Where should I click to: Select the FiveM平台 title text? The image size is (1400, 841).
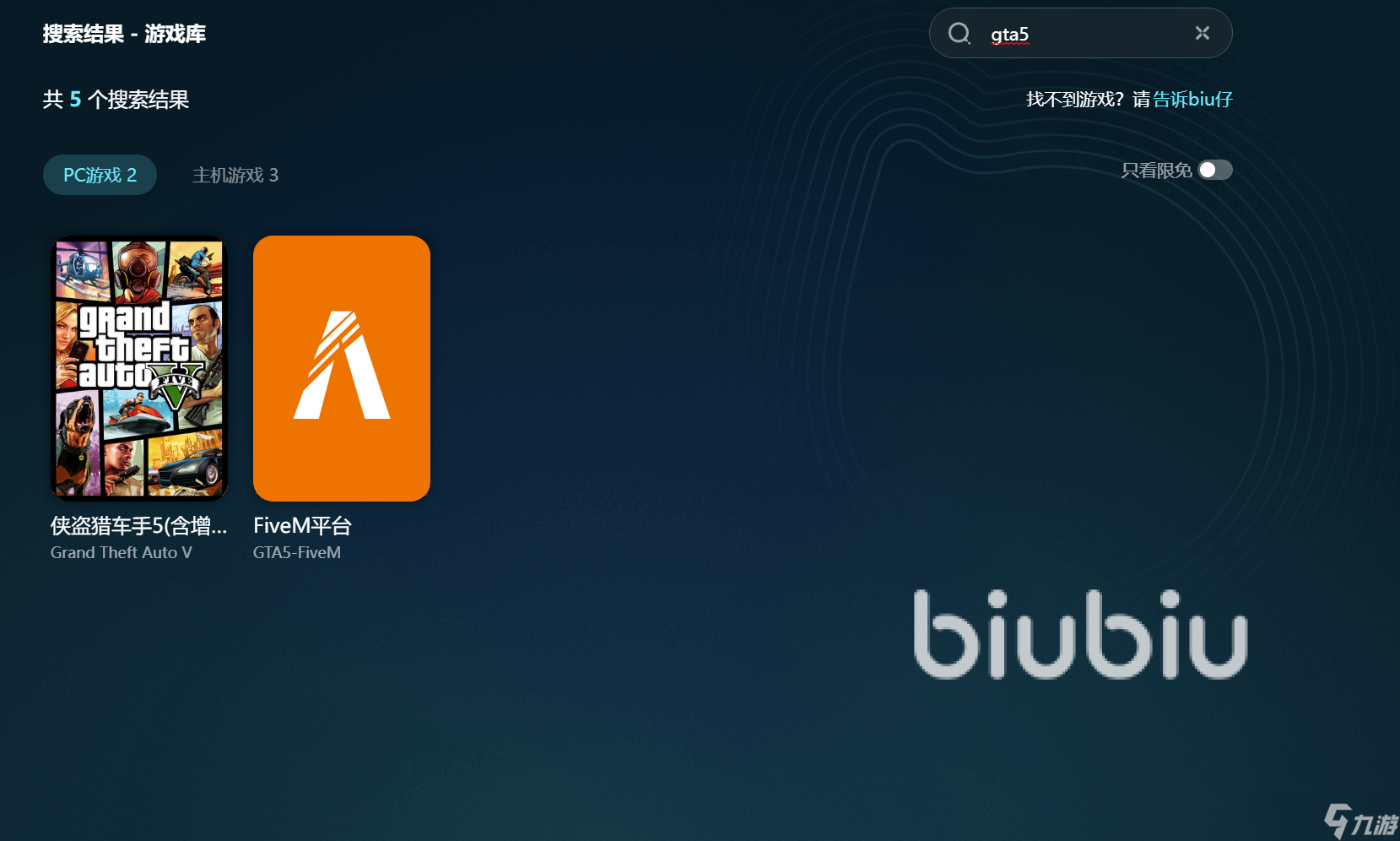(x=302, y=526)
